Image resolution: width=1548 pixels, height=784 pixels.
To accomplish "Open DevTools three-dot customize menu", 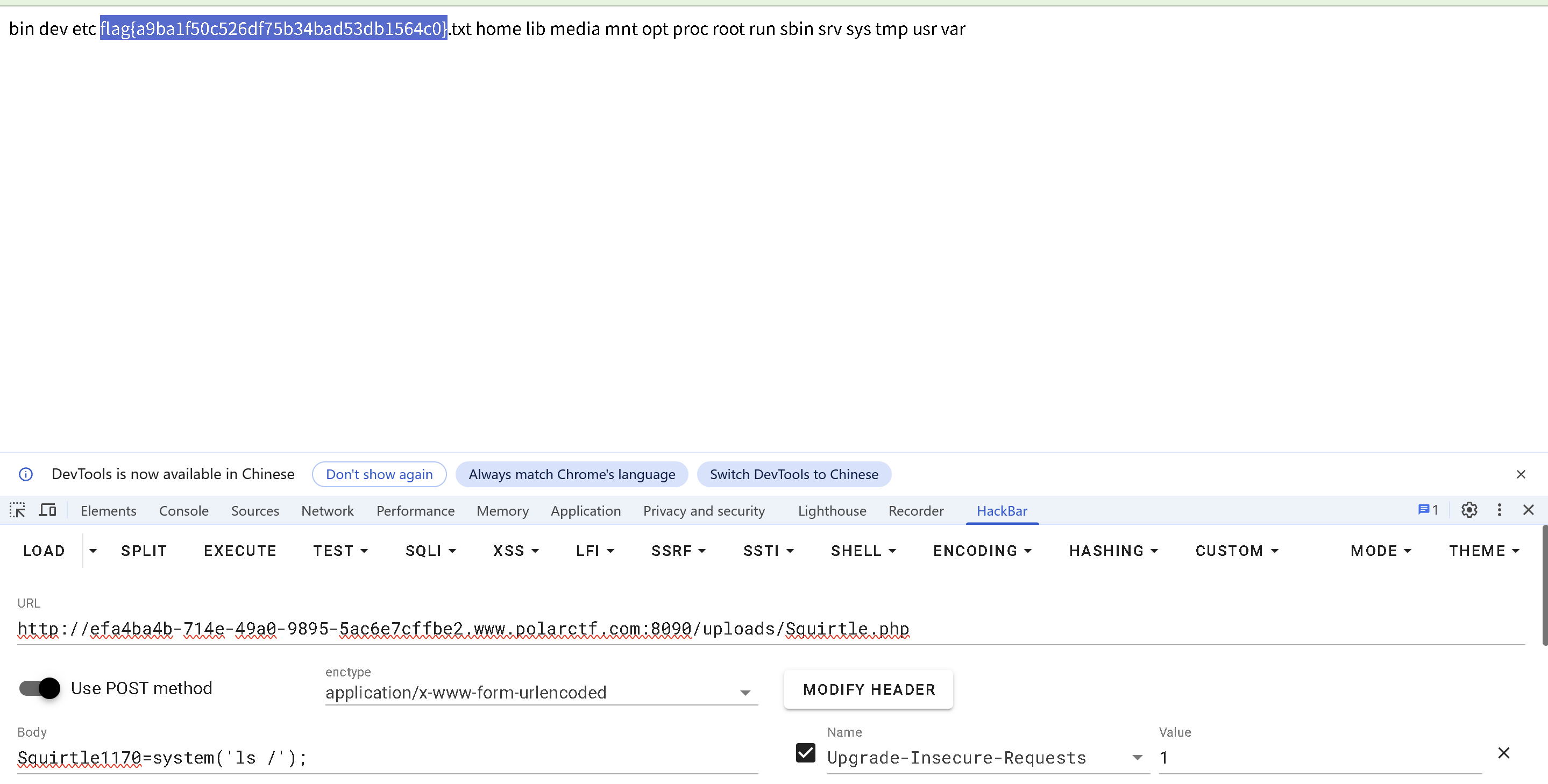I will click(1500, 510).
